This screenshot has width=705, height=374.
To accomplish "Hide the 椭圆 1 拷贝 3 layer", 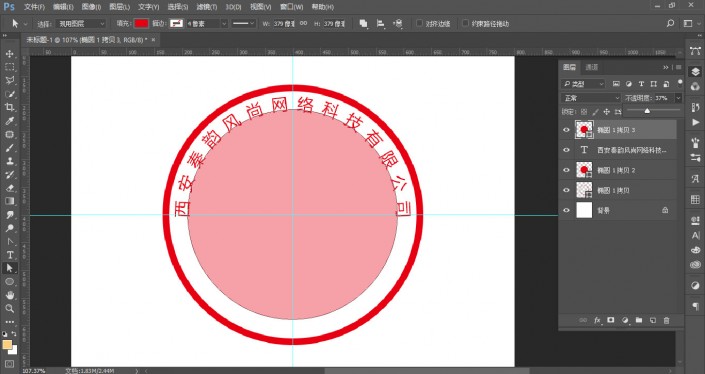I will pyautogui.click(x=567, y=130).
